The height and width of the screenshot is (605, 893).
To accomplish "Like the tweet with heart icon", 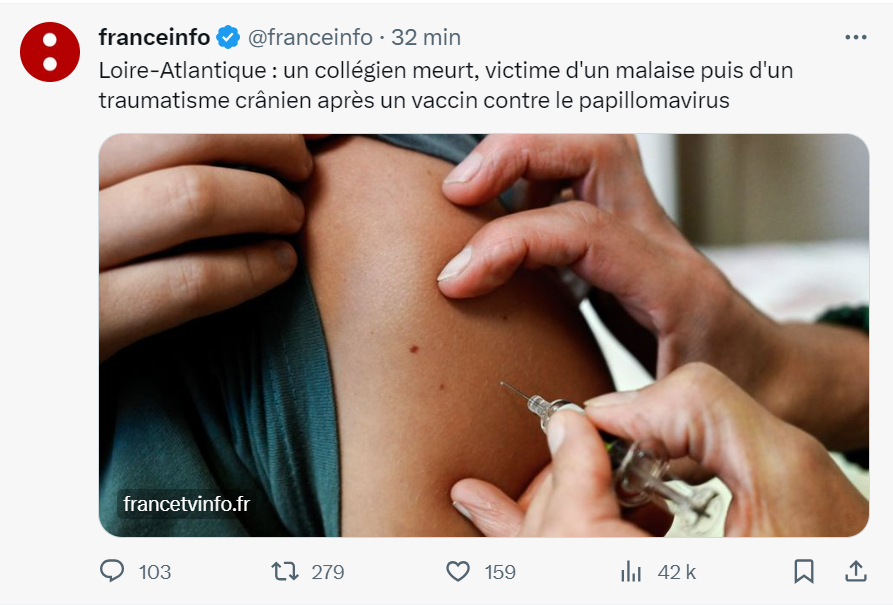I will (458, 571).
